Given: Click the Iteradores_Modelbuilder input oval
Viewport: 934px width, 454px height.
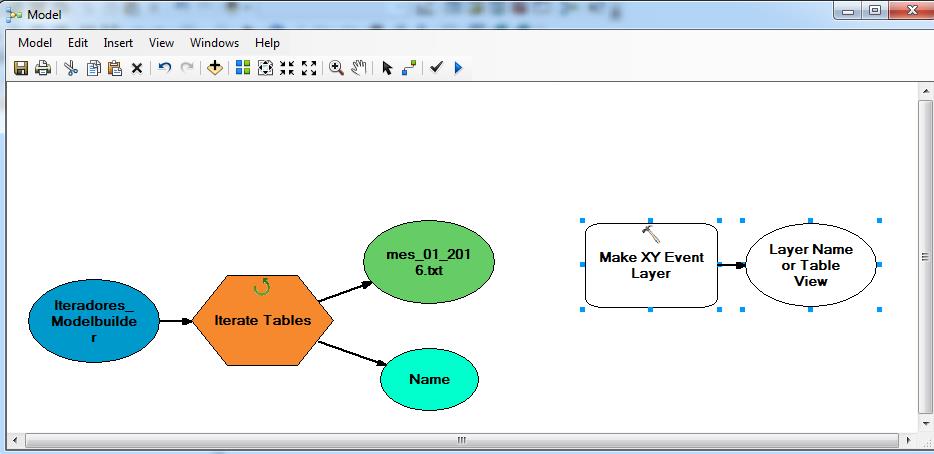Looking at the screenshot, I should coord(94,321).
